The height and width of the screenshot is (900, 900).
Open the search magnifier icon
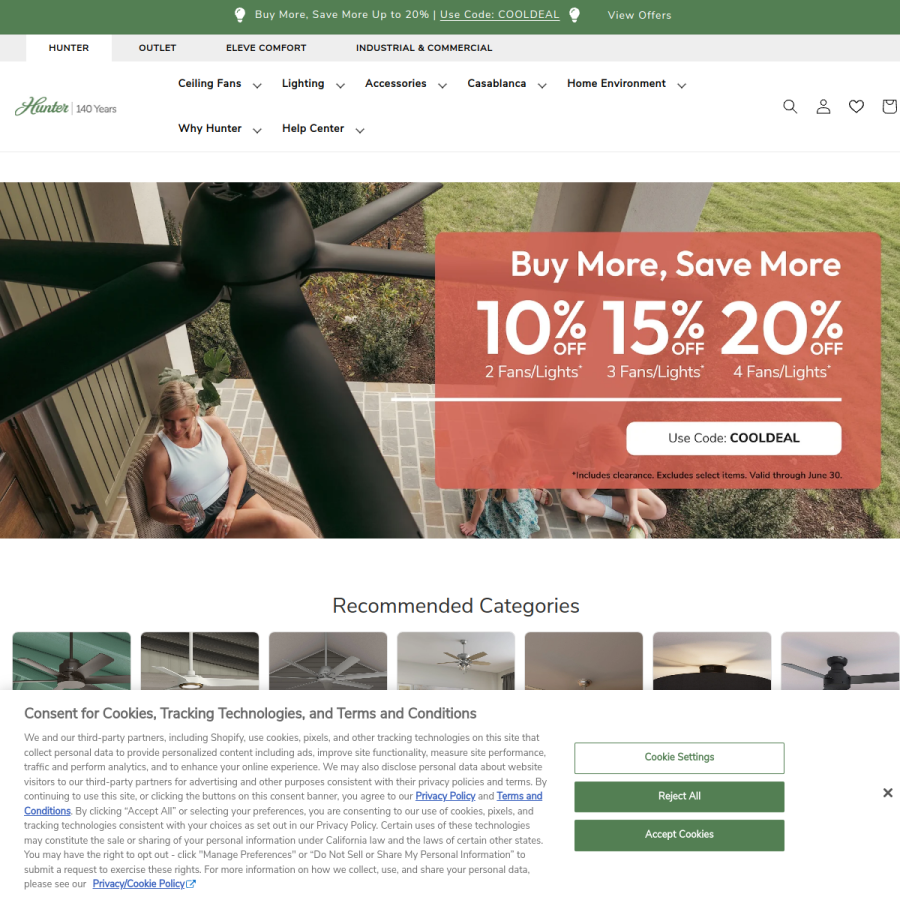coord(790,106)
